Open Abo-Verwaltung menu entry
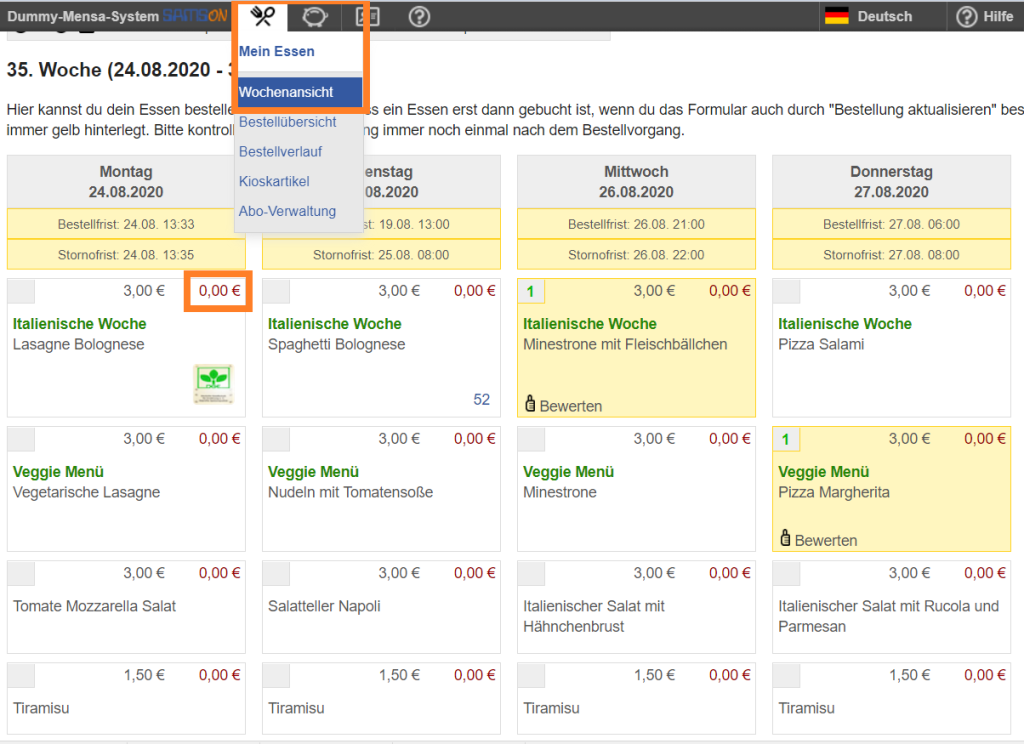Image resolution: width=1024 pixels, height=744 pixels. [x=287, y=211]
